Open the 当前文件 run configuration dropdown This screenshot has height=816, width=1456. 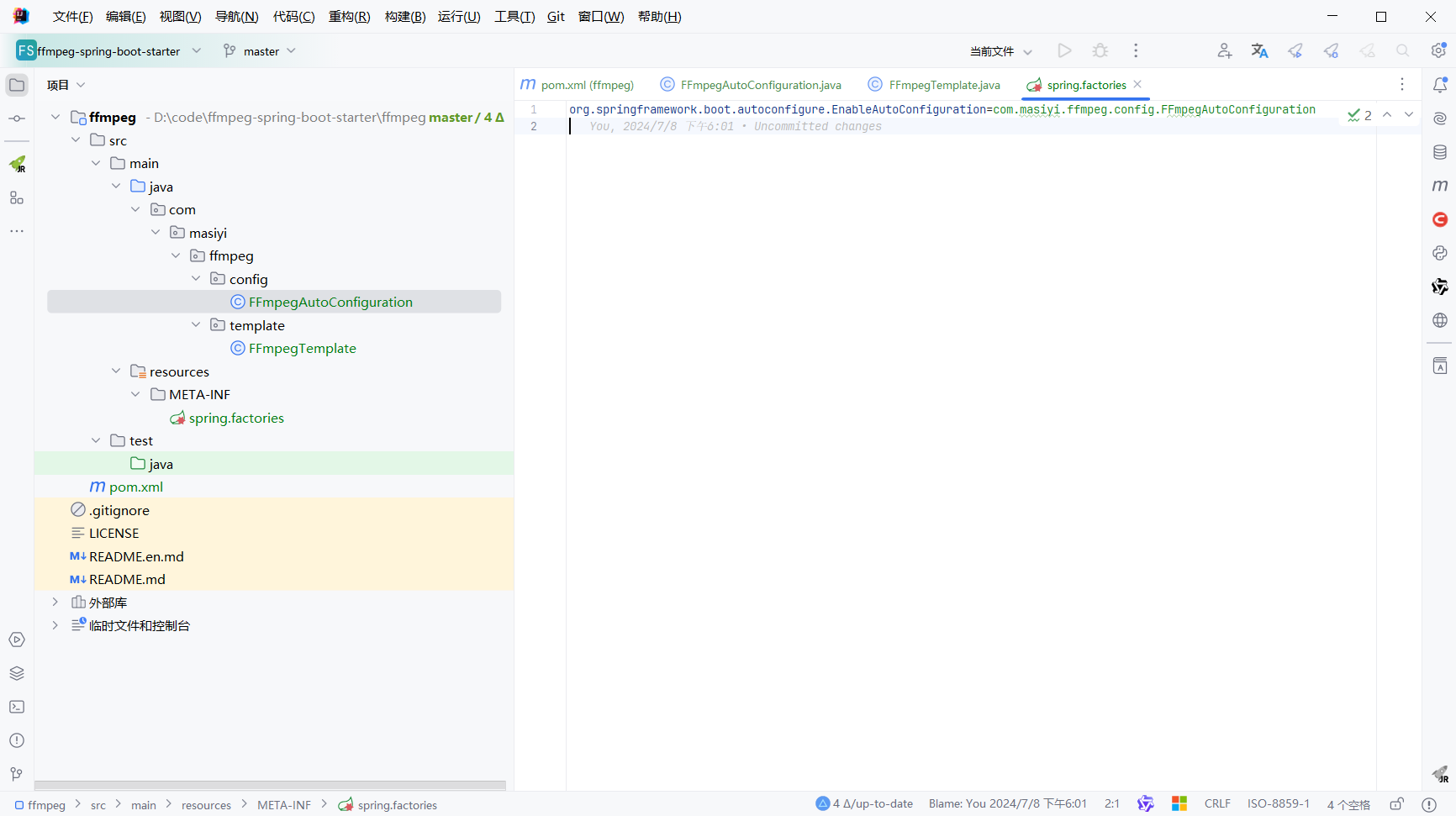[x=1000, y=51]
